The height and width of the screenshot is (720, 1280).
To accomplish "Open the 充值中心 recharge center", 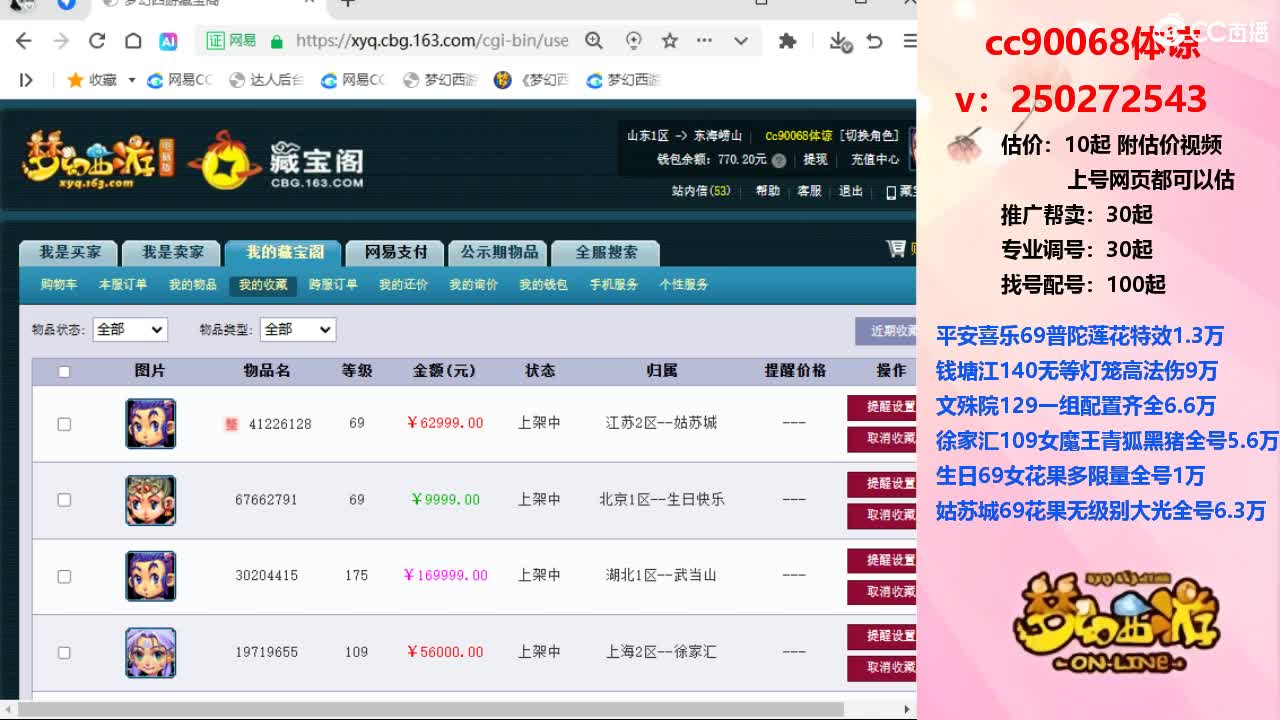I will [875, 160].
